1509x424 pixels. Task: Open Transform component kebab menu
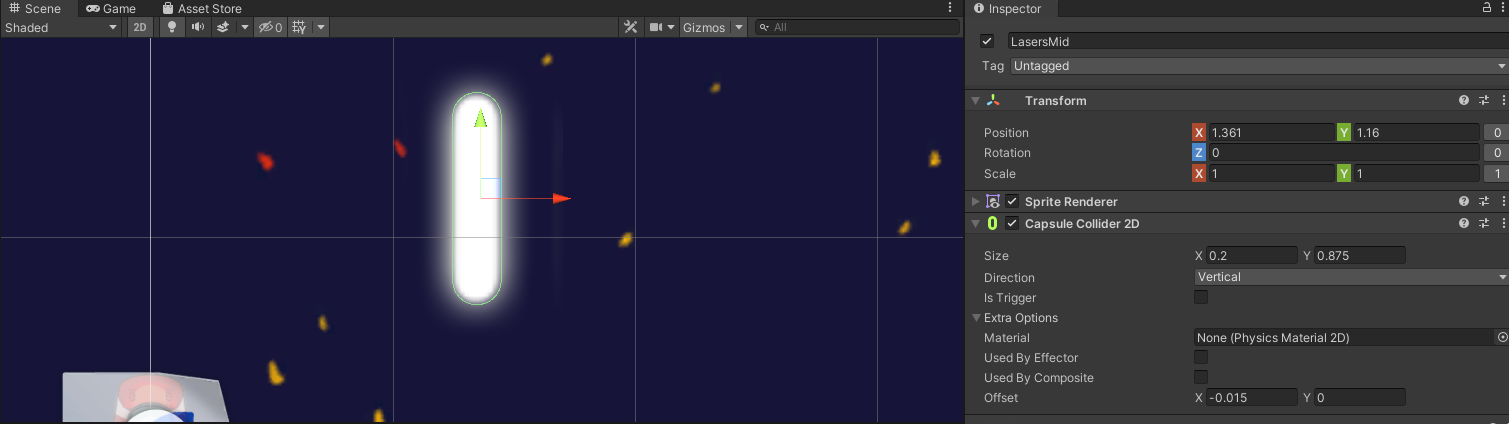(1503, 100)
